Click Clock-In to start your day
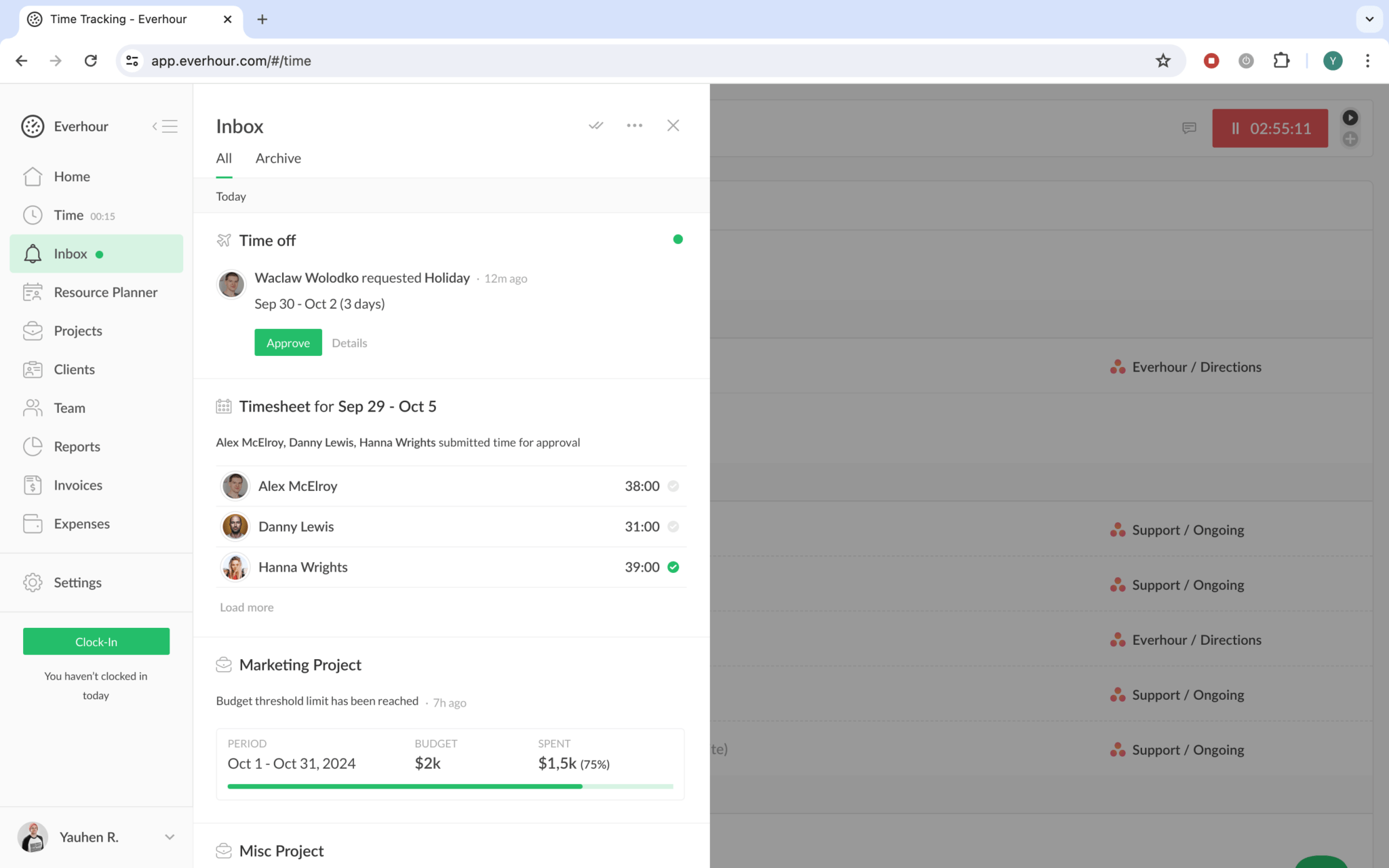The height and width of the screenshot is (868, 1389). pos(96,641)
